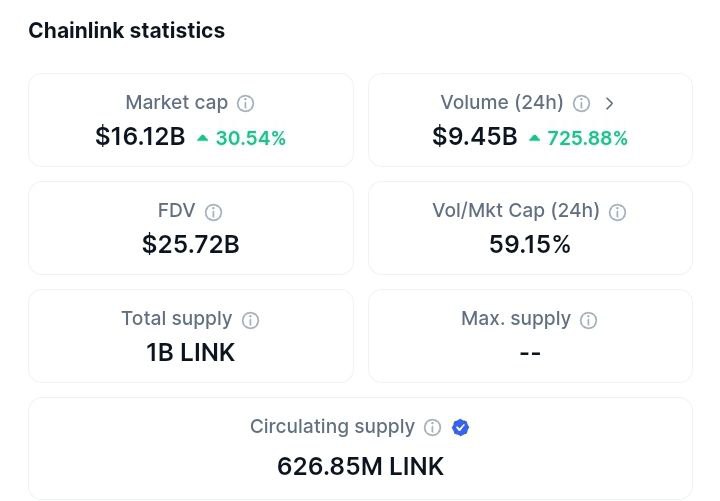Click the Vol/Mkt Cap (24h) info icon
The height and width of the screenshot is (501, 720).
point(618,212)
